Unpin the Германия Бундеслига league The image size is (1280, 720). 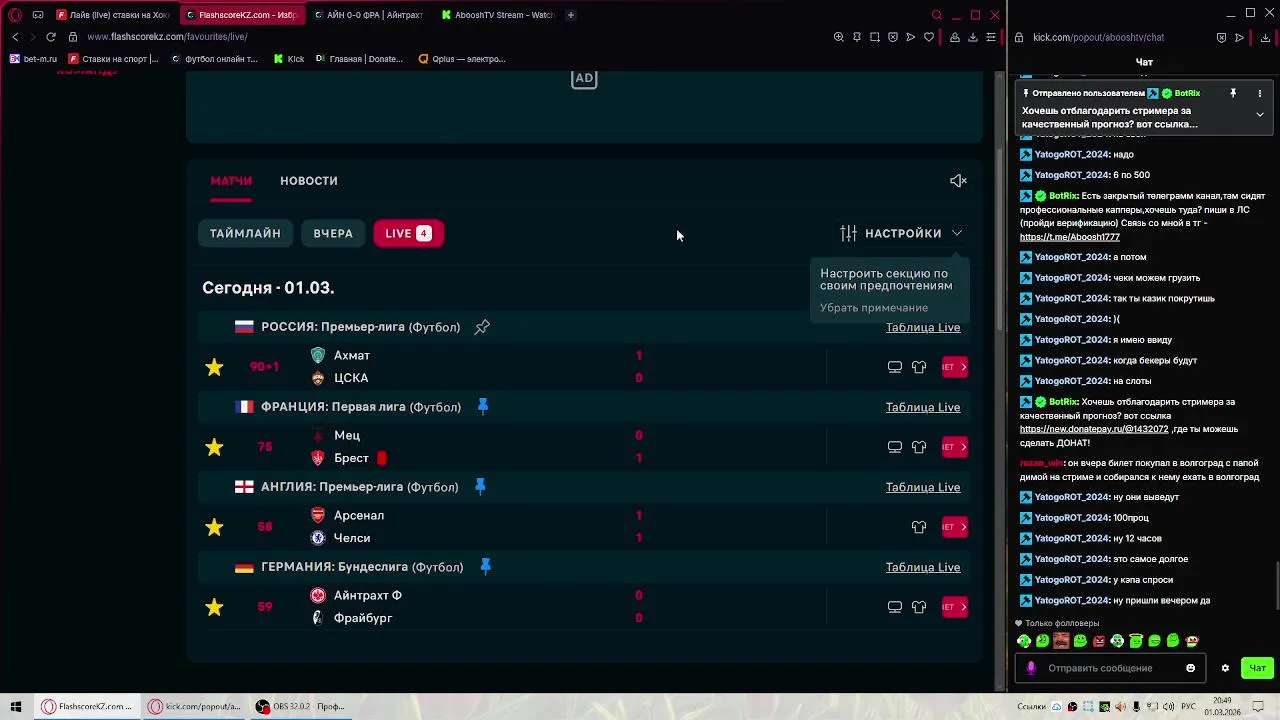tap(485, 566)
